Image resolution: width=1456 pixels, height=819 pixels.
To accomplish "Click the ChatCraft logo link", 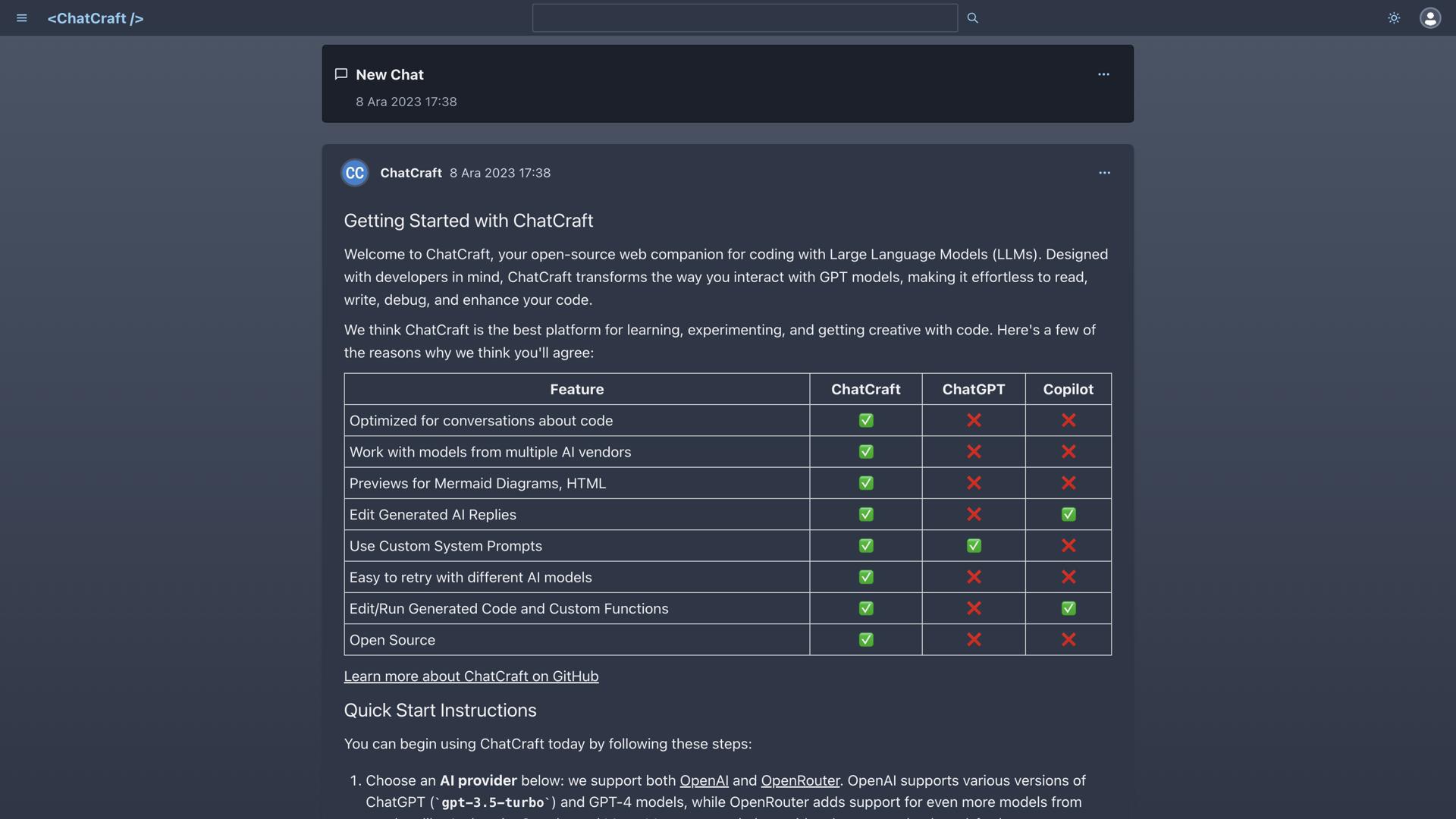I will [x=96, y=18].
